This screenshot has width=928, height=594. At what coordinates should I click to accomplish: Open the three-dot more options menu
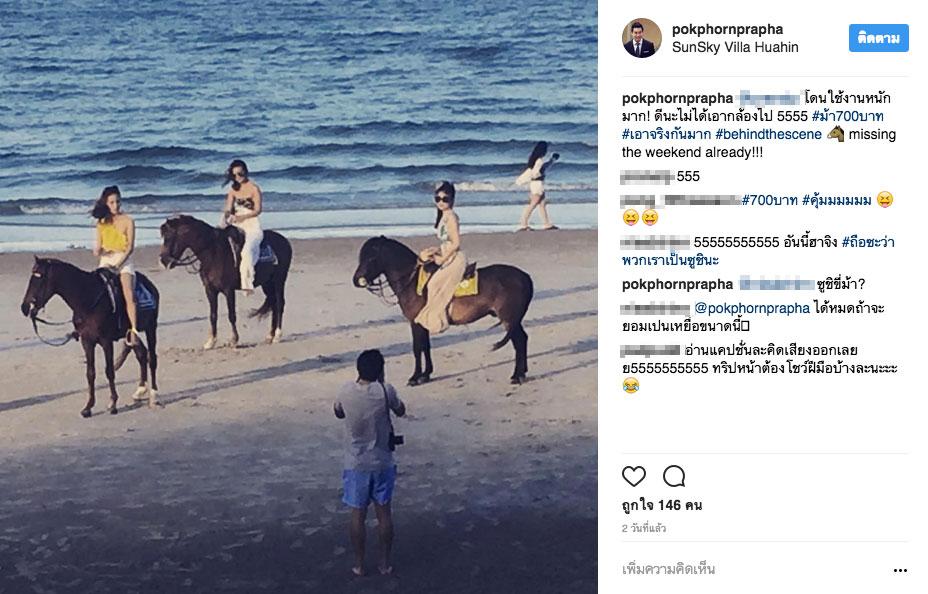900,570
